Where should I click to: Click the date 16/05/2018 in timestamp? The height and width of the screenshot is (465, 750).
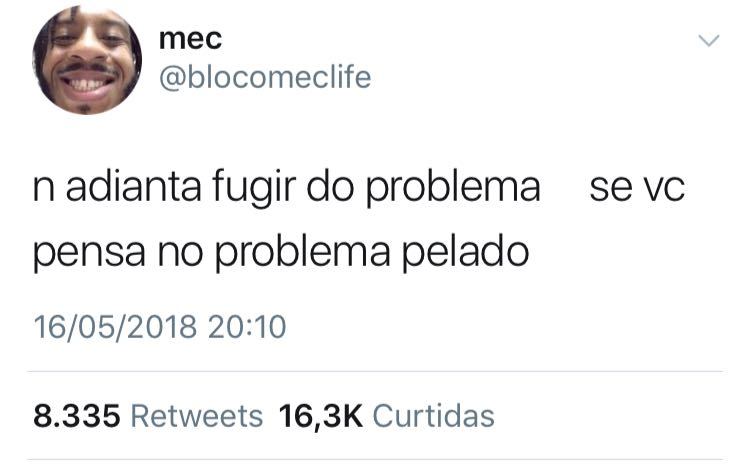click(x=115, y=328)
